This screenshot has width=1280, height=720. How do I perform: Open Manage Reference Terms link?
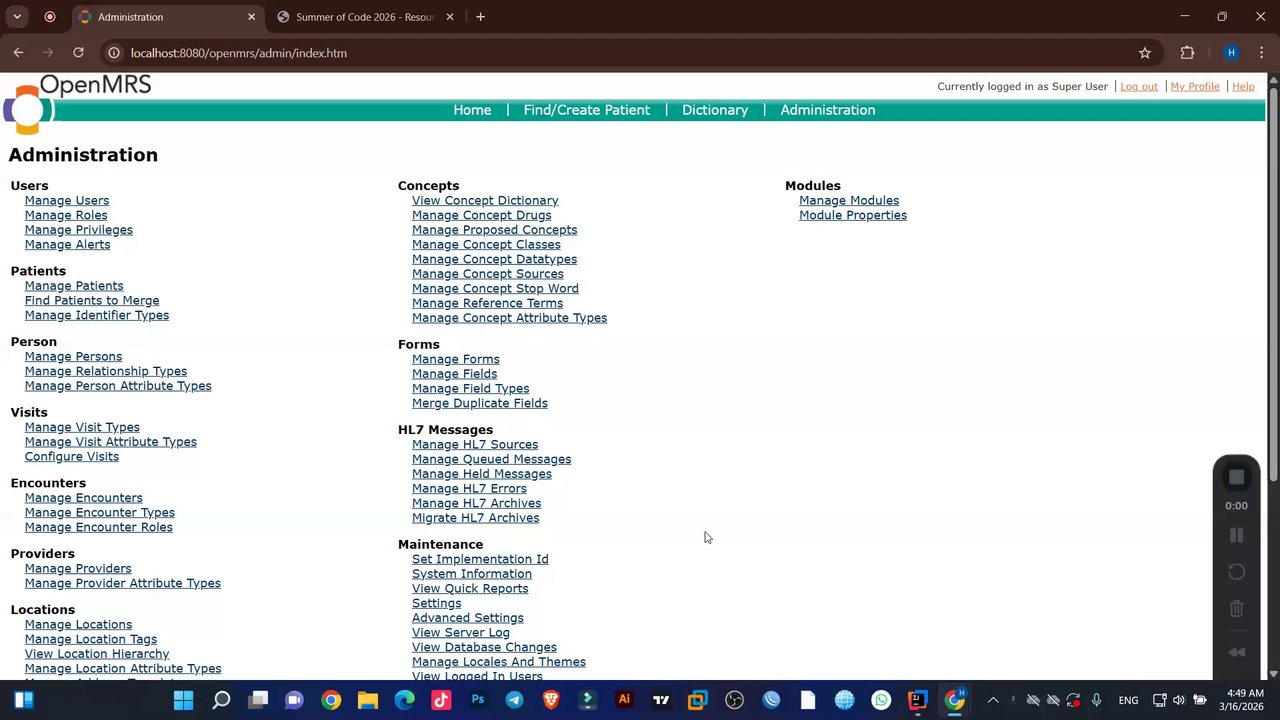click(x=487, y=303)
